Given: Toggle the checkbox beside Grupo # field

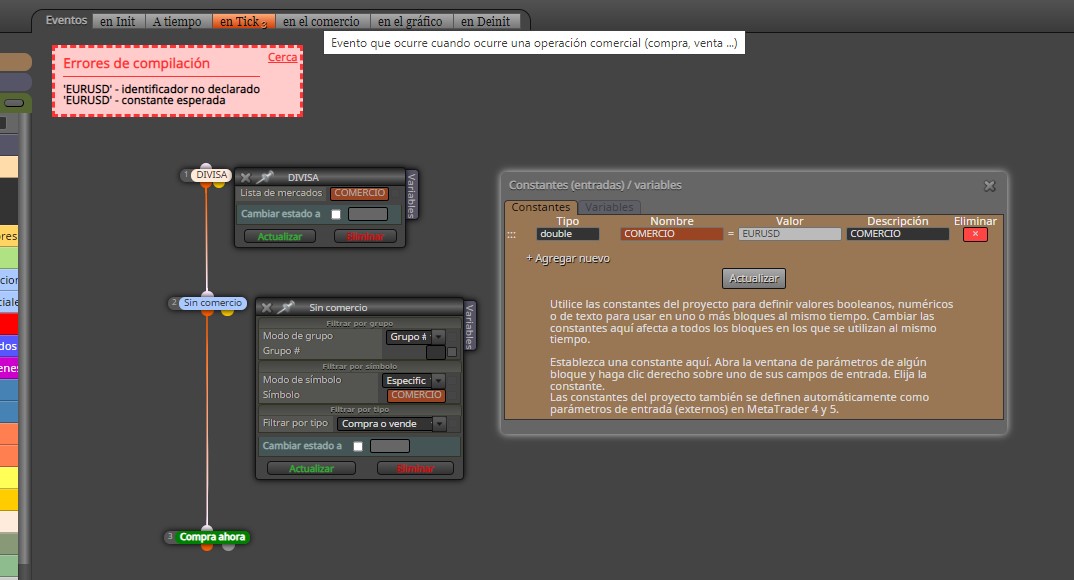Looking at the screenshot, I should pyautogui.click(x=452, y=352).
